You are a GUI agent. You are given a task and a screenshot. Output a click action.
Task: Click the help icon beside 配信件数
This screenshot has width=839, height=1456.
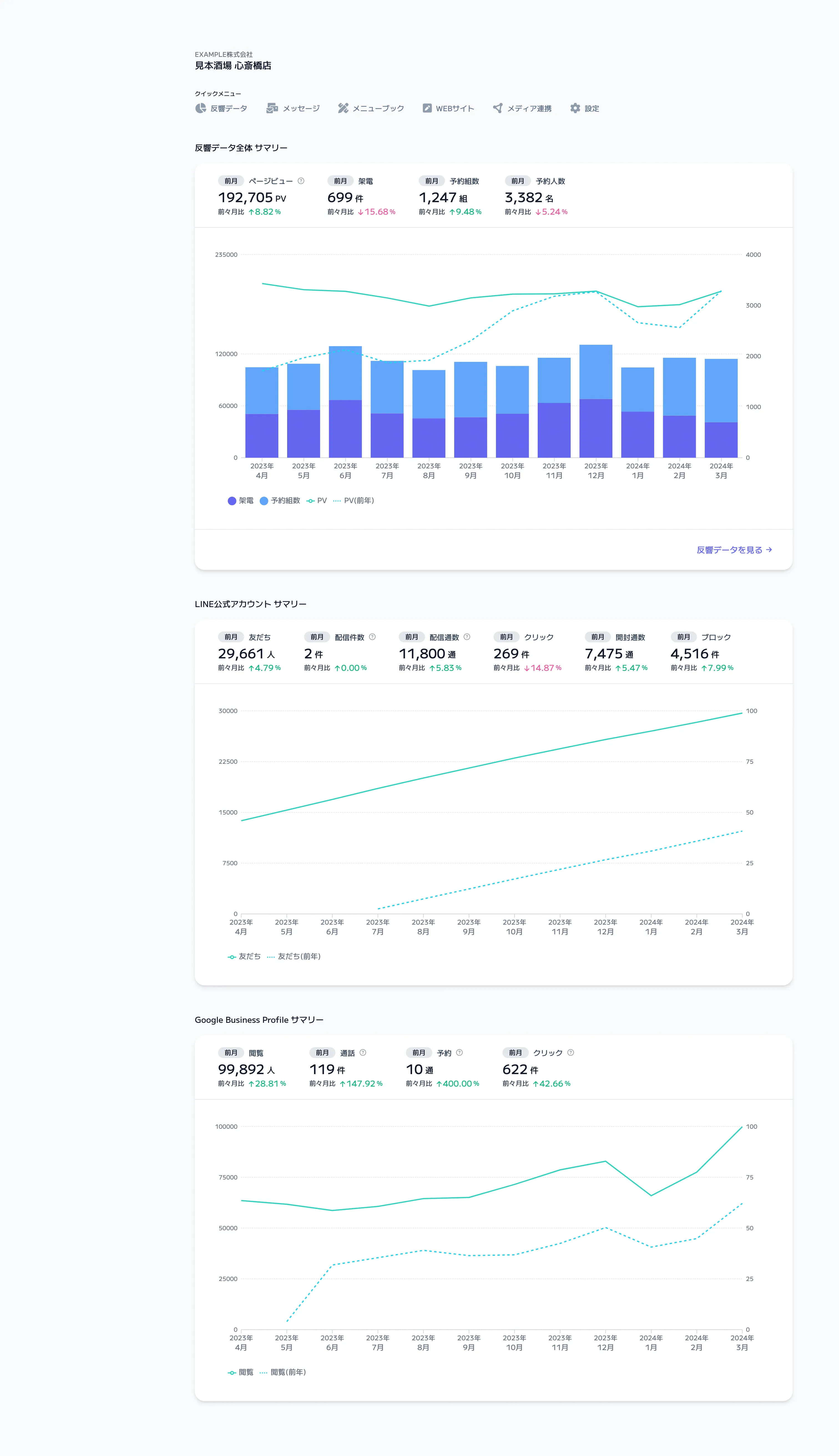point(372,636)
